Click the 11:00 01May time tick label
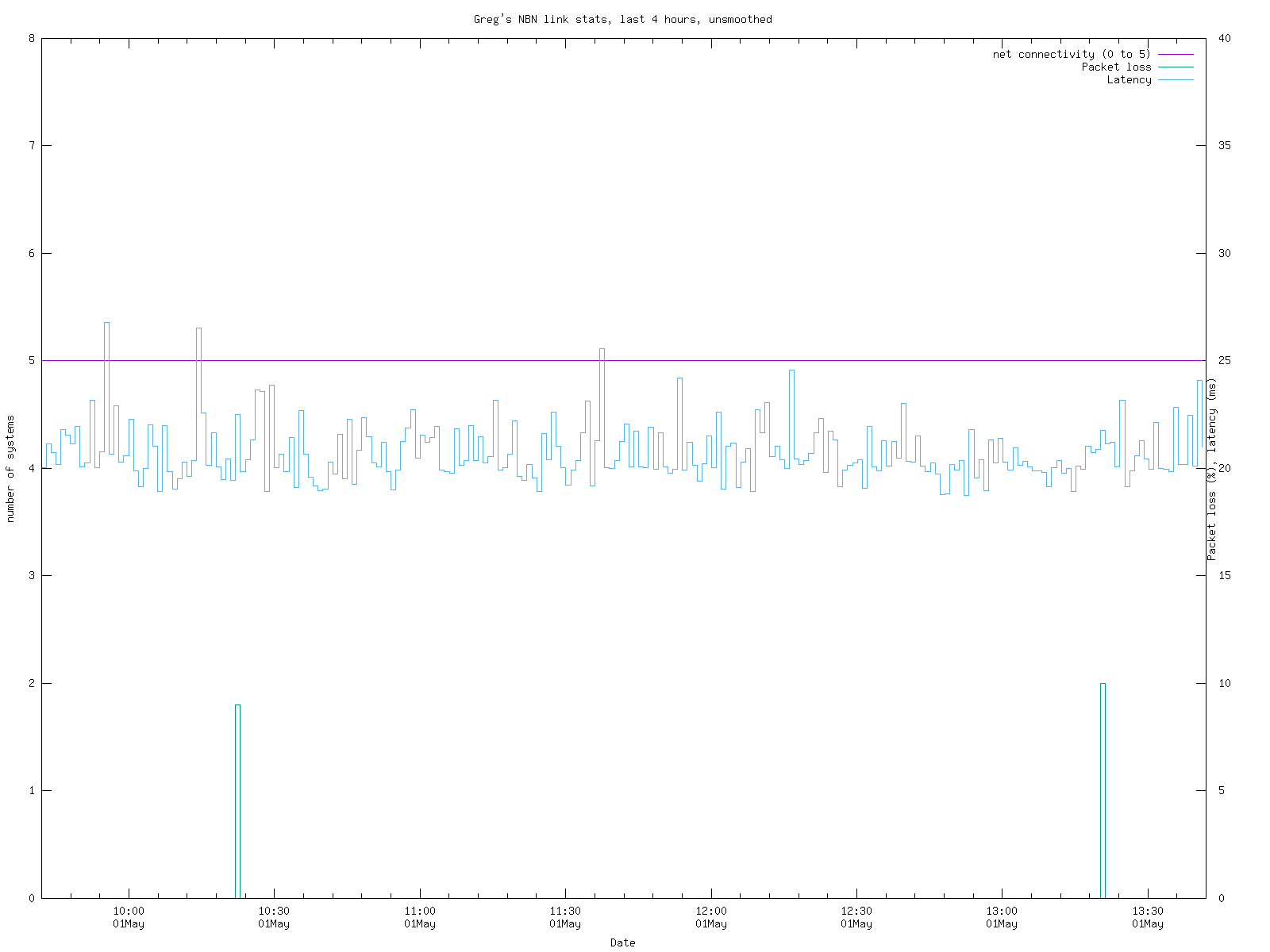The width and height of the screenshot is (1270, 952). 419,917
